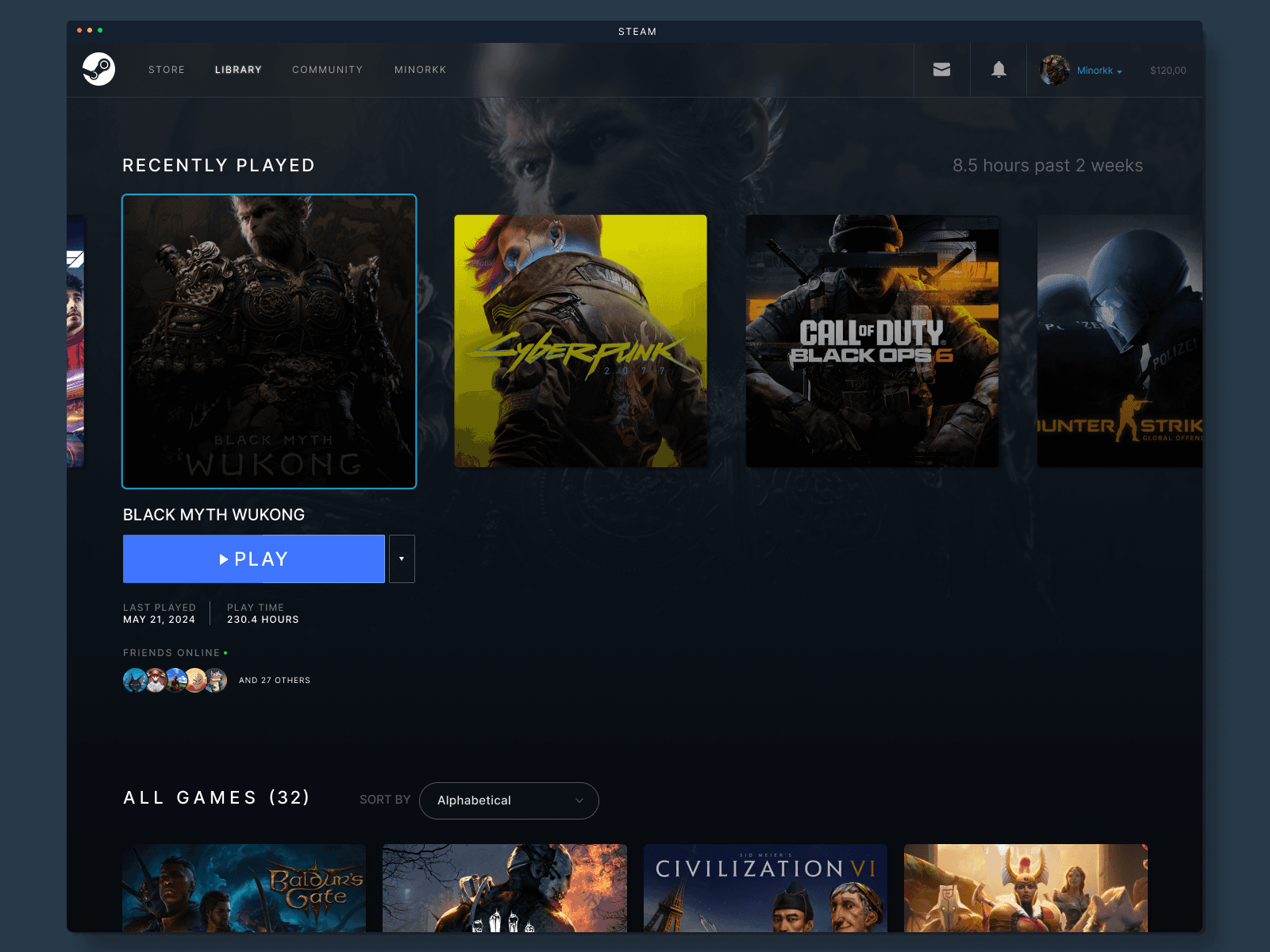Click the 'BLACK MYTH WUKONG' title text
The height and width of the screenshot is (952, 1270).
(214, 515)
